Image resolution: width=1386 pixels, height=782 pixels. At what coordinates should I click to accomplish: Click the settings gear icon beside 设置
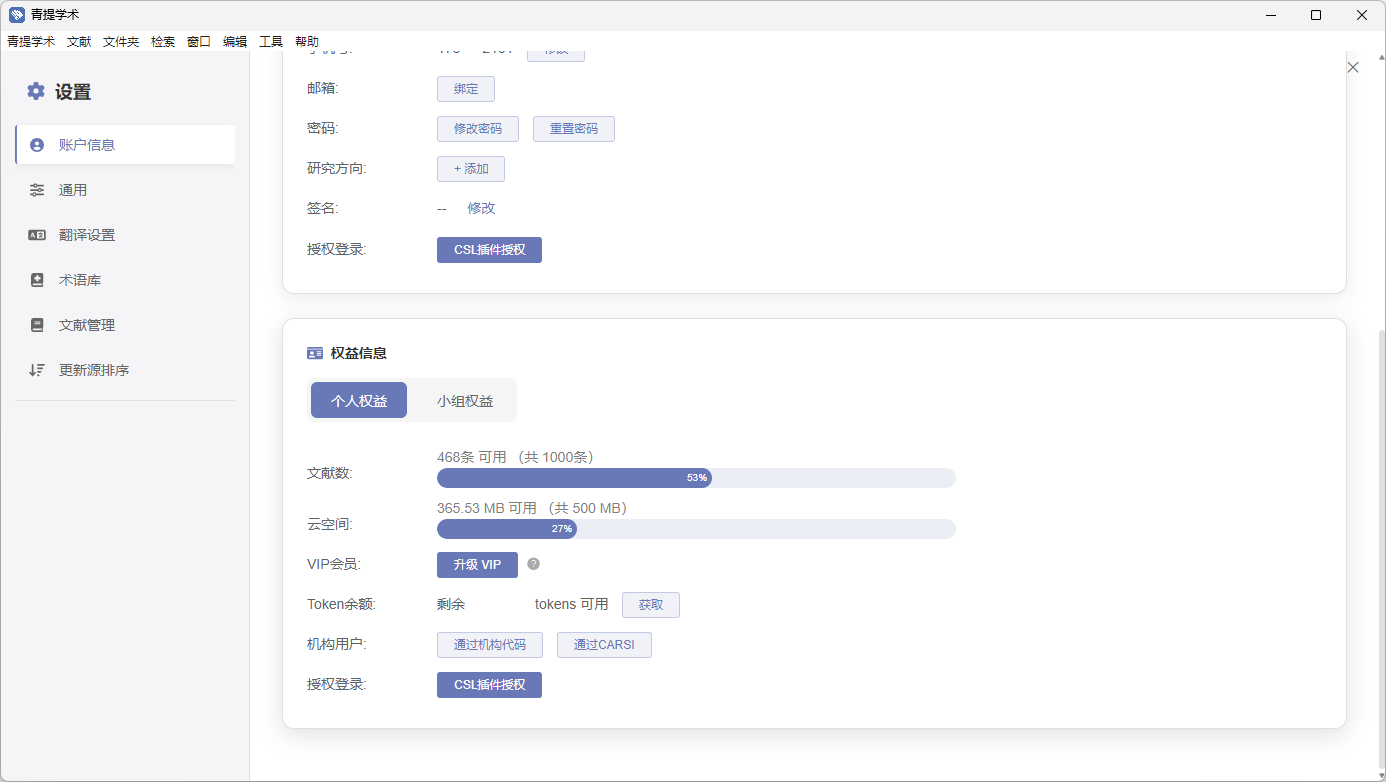(x=36, y=91)
